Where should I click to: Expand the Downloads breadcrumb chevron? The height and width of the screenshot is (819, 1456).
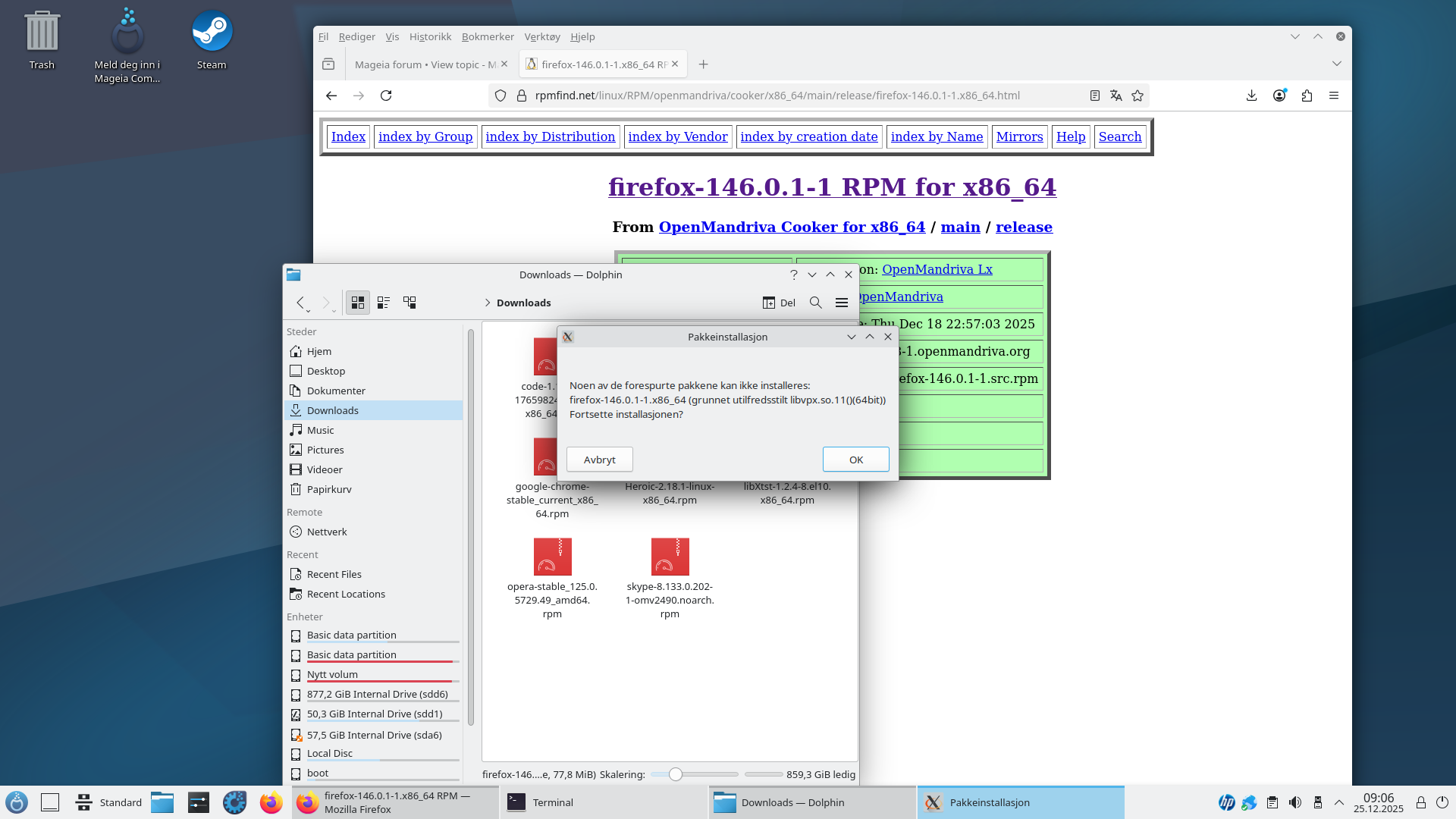point(488,303)
